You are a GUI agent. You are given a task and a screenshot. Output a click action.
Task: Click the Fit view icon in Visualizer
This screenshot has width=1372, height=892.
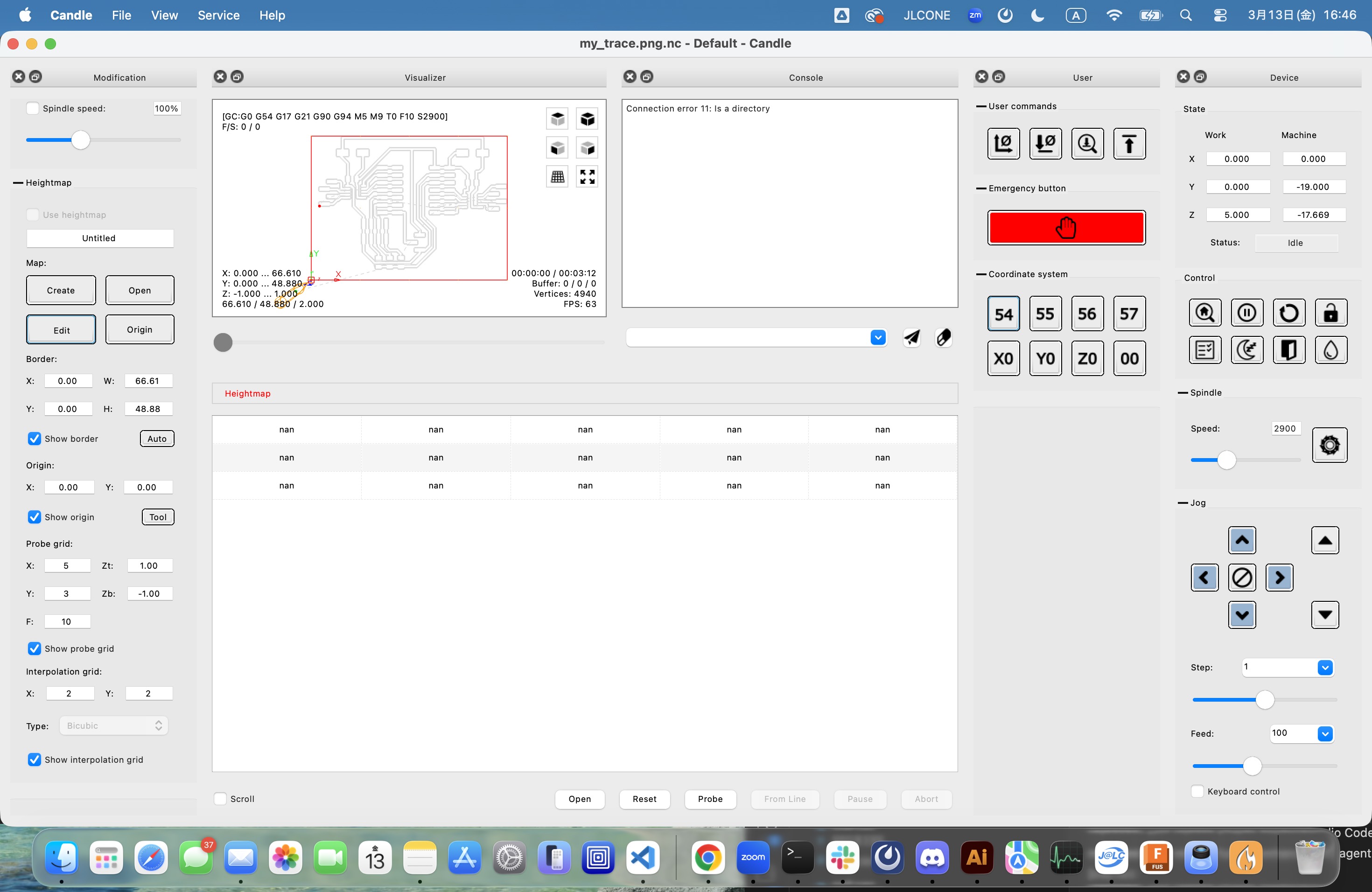587,177
